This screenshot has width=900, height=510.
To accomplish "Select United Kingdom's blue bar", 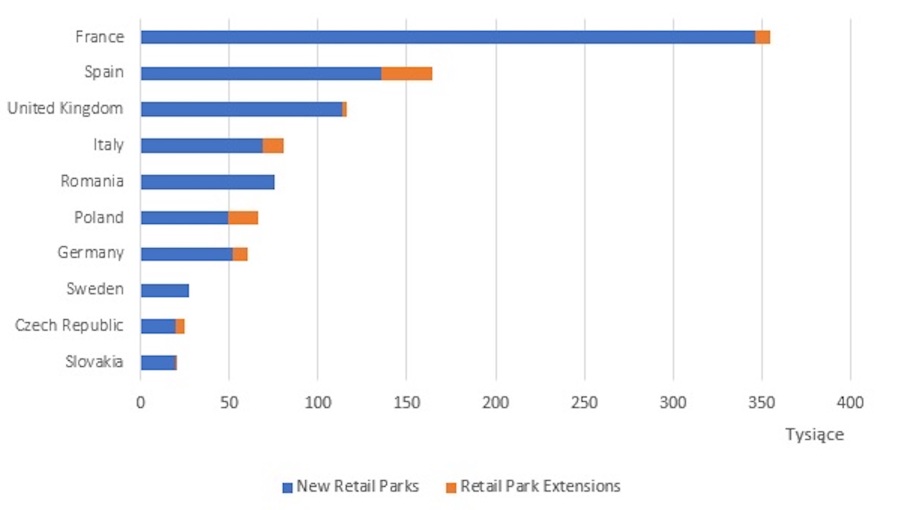I will point(242,110).
